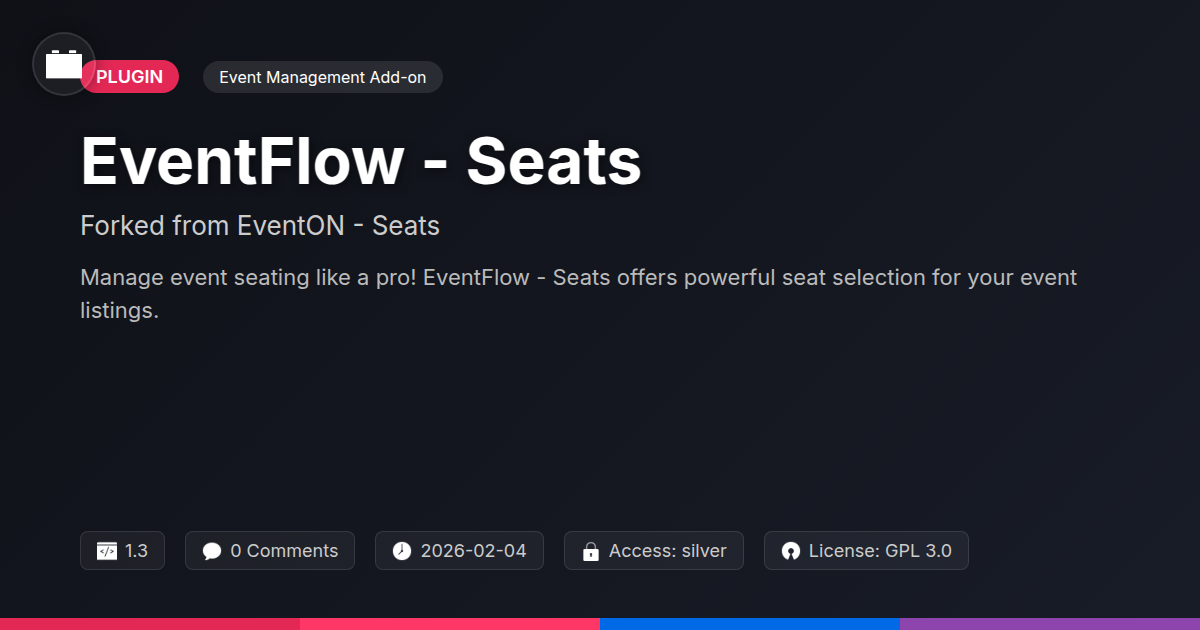
Task: Click the open-source icon beside License
Action: [790, 551]
